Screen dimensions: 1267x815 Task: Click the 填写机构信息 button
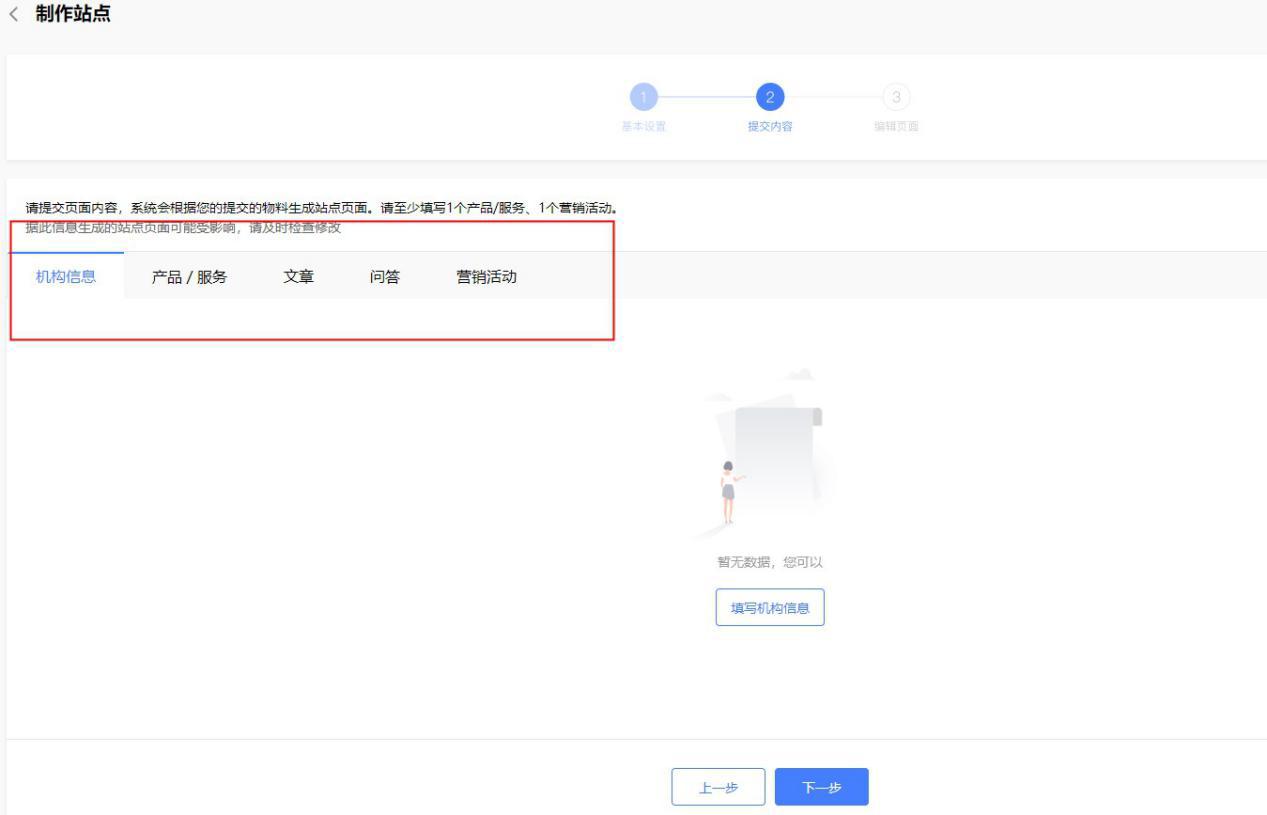(769, 606)
